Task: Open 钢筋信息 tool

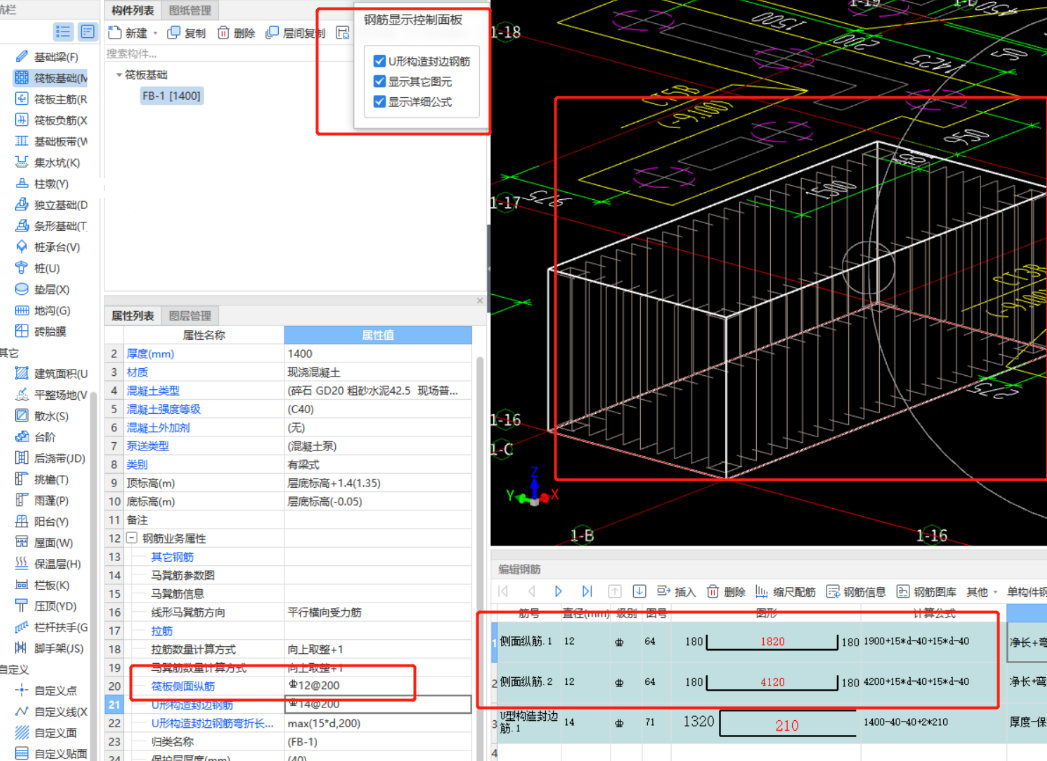Action: pos(856,592)
